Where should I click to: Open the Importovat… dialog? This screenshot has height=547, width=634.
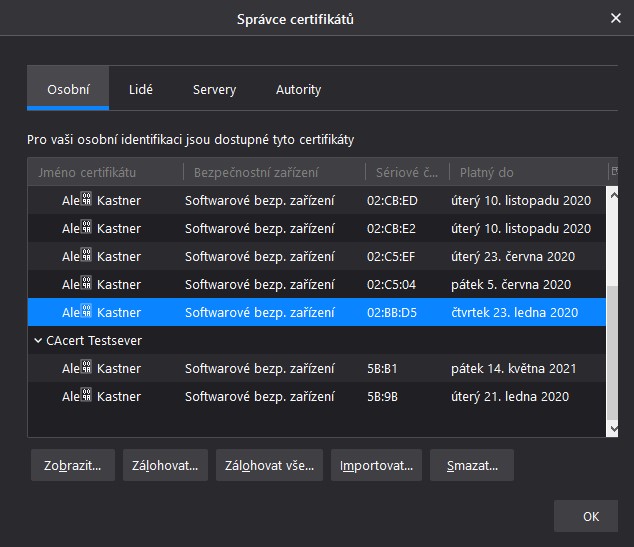tap(376, 465)
